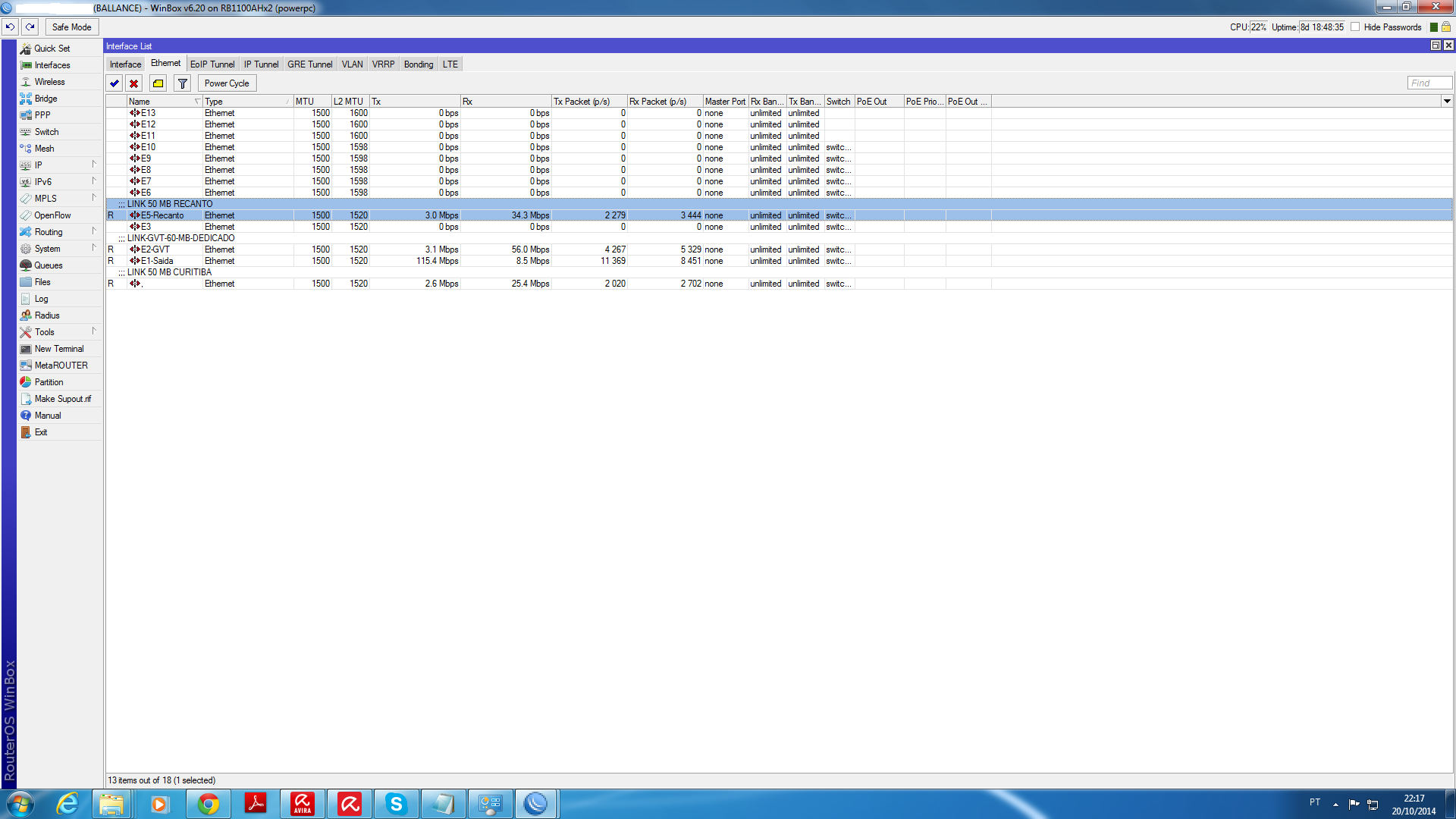Switch to the LTE tab
This screenshot has width=1456, height=819.
pos(450,64)
